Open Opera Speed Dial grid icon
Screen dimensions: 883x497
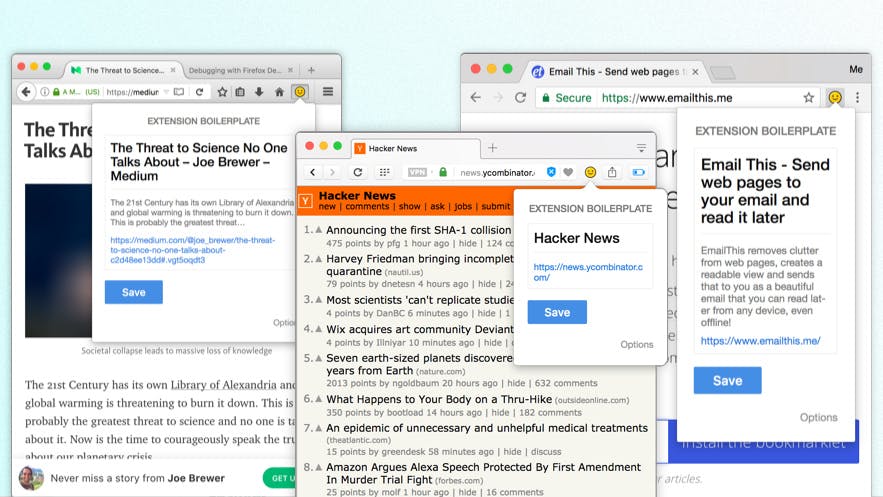[x=384, y=172]
